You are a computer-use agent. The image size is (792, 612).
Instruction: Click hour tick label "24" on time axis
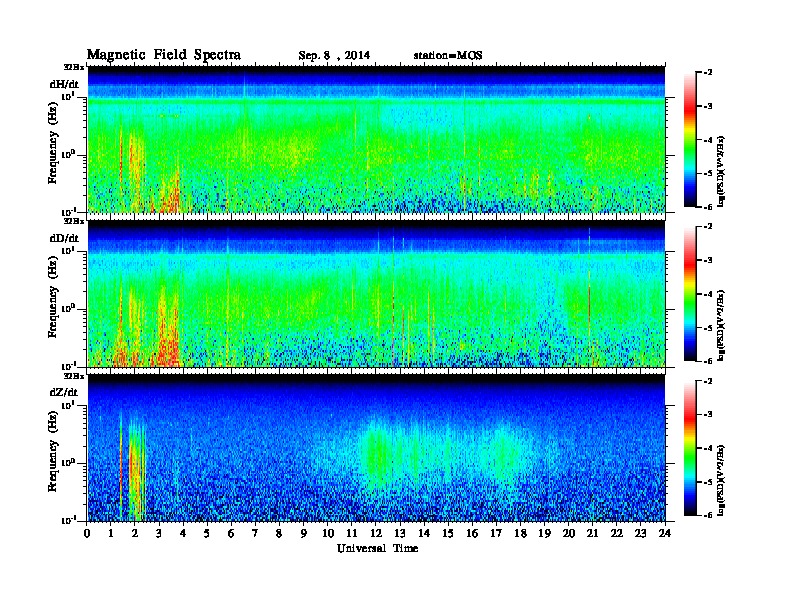[665, 533]
